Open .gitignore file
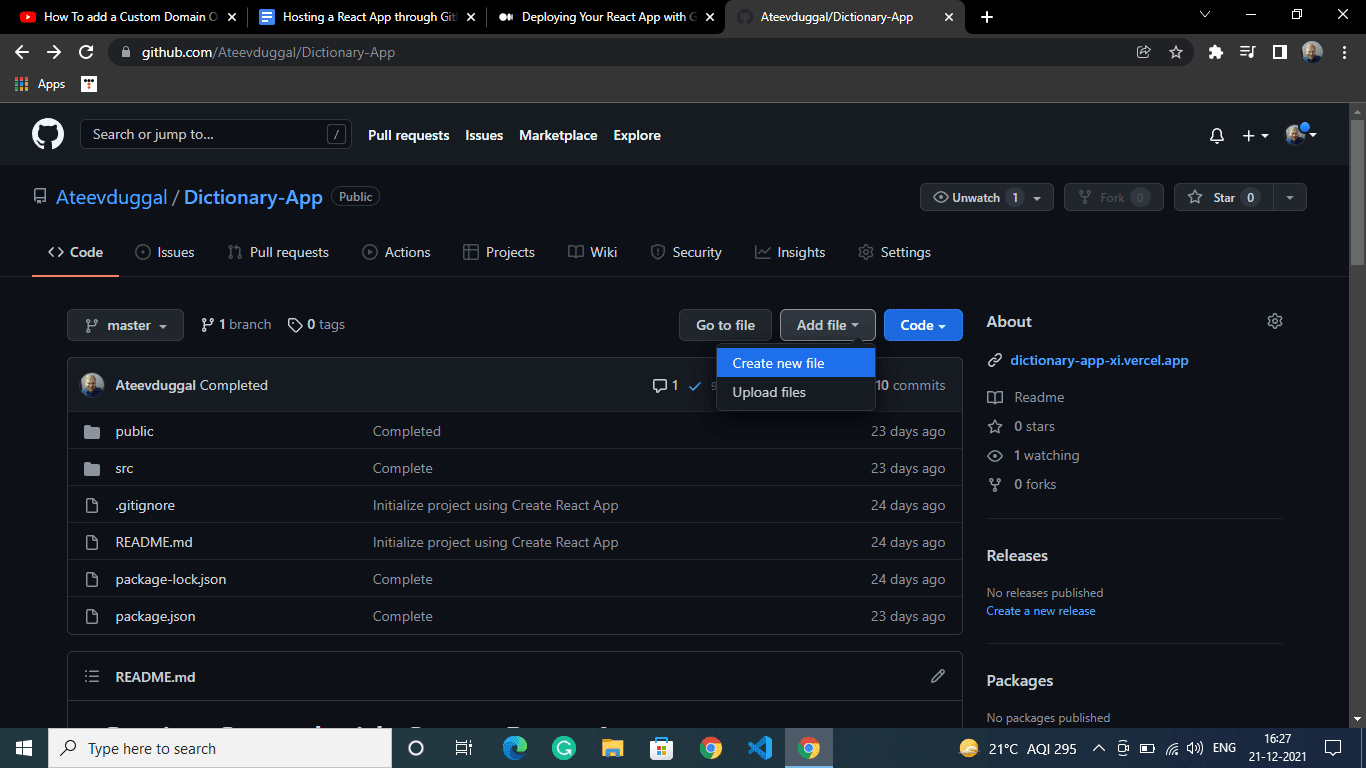Screen dimensions: 1366x768 (145, 505)
